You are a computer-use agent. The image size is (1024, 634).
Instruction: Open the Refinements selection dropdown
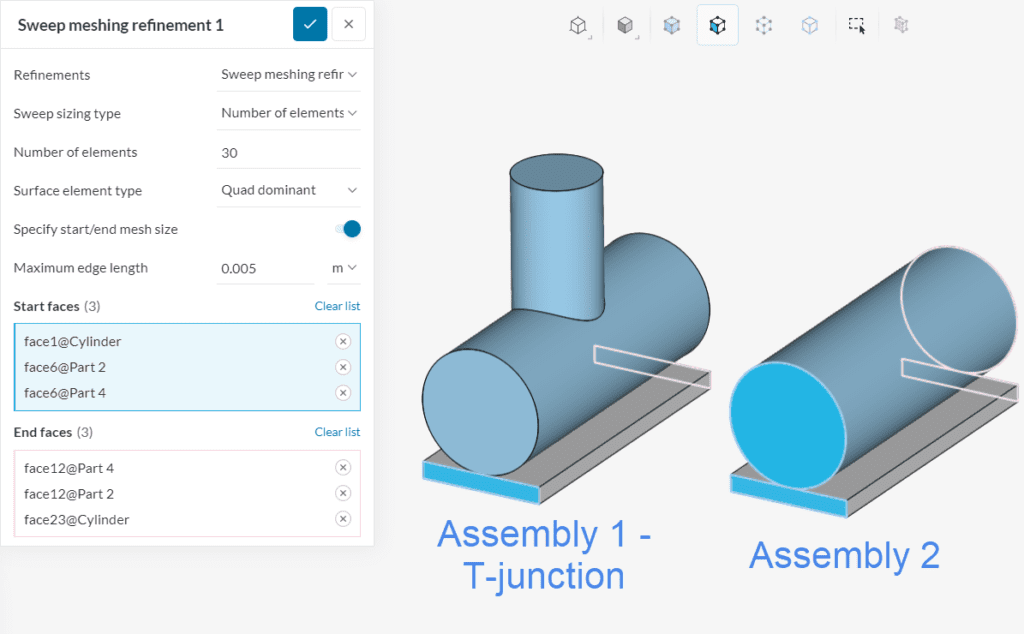tap(288, 74)
